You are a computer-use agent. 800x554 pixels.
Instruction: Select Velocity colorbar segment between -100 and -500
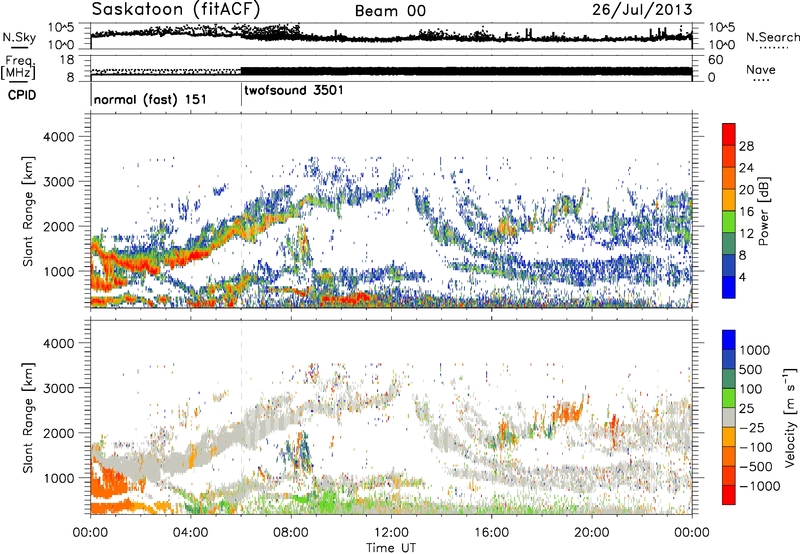[x=729, y=456]
